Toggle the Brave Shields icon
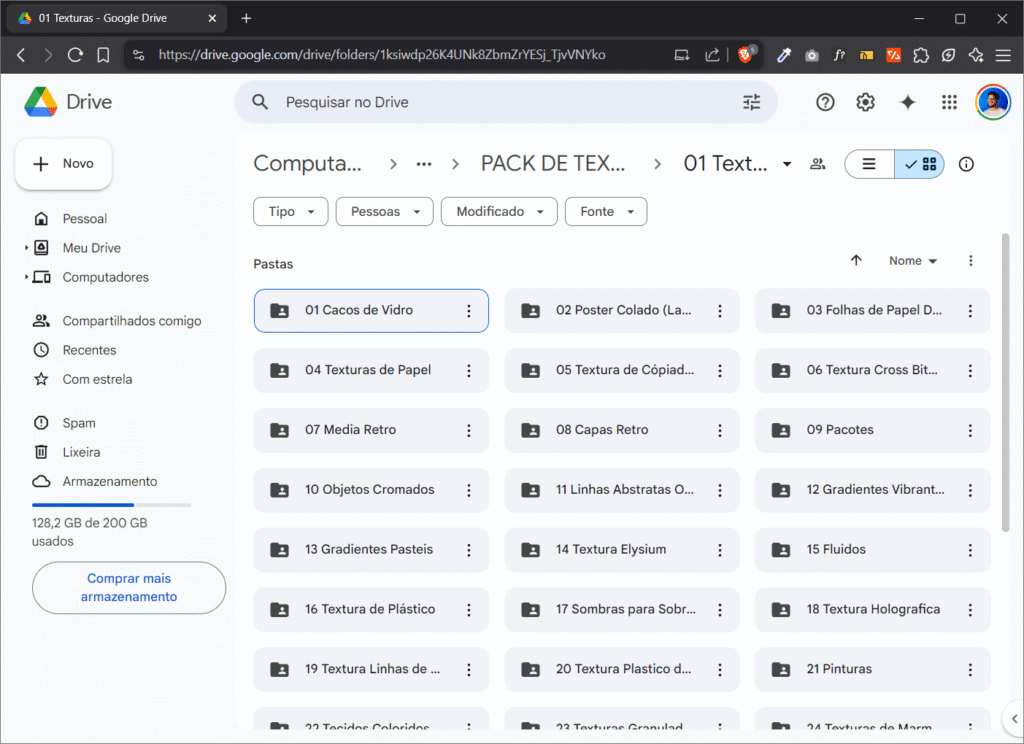This screenshot has width=1024, height=744. click(746, 55)
